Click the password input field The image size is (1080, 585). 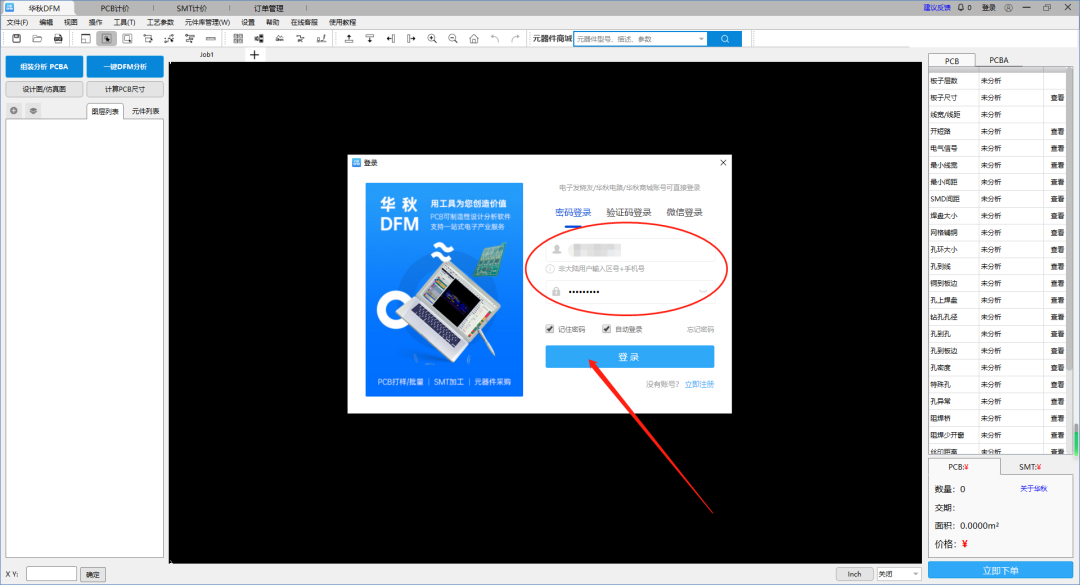tap(630, 291)
